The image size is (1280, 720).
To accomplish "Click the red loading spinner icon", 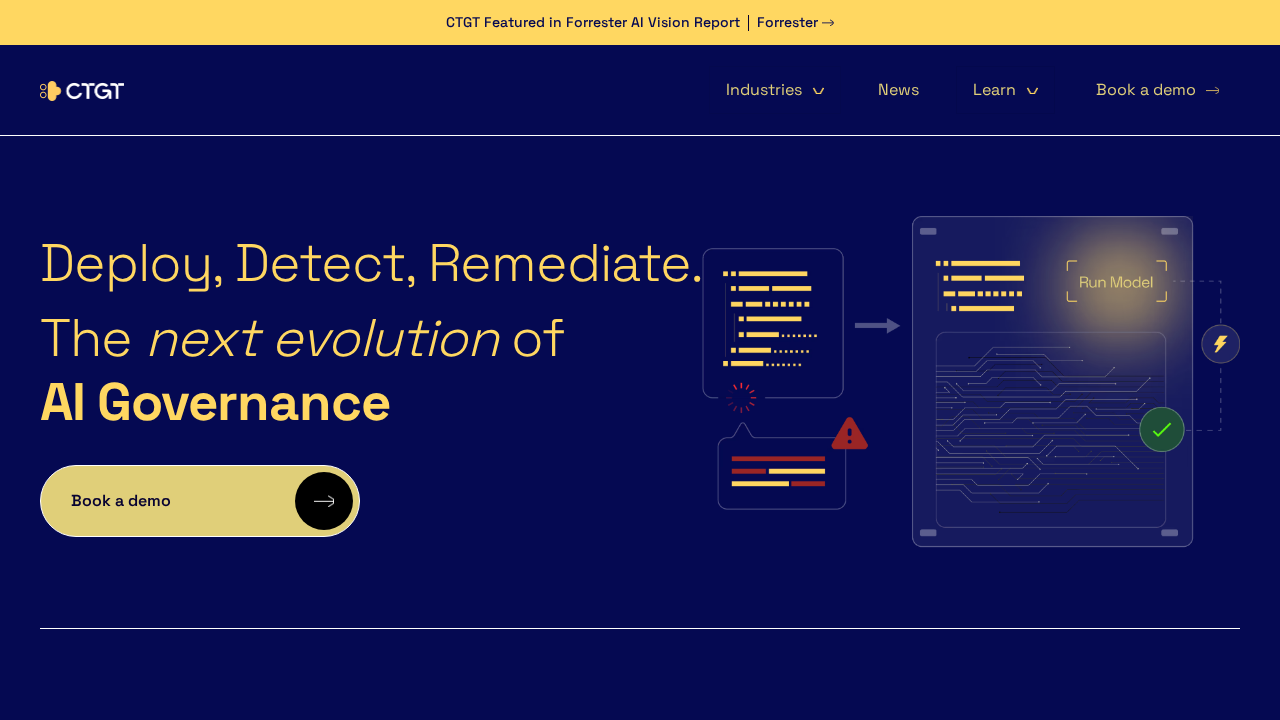I will coord(741,397).
